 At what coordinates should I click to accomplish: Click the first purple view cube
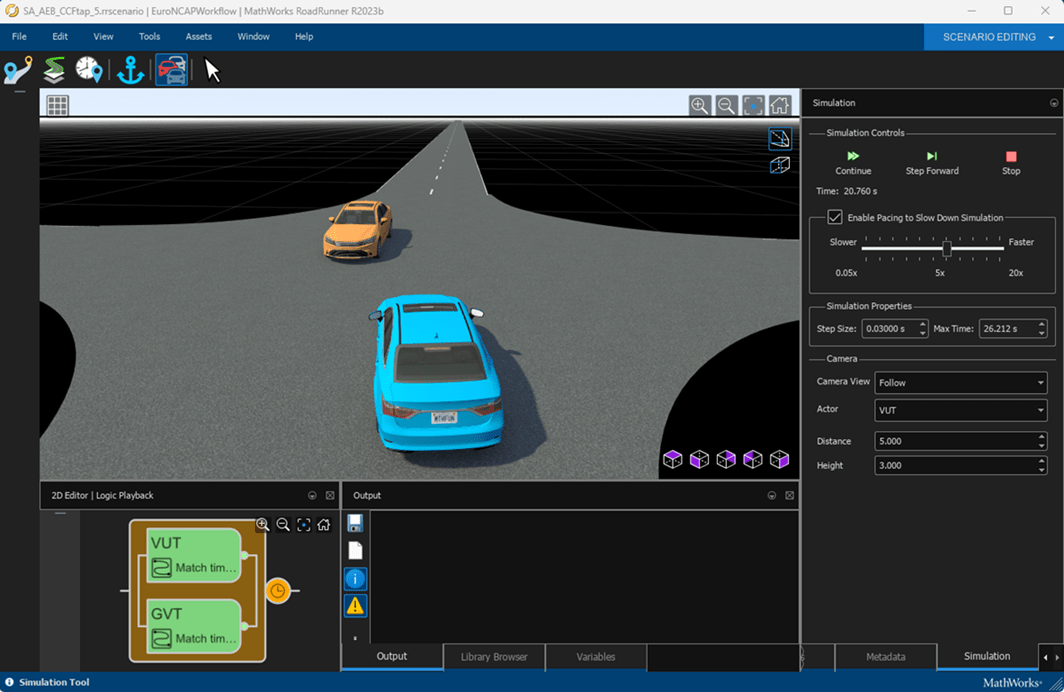(x=672, y=459)
